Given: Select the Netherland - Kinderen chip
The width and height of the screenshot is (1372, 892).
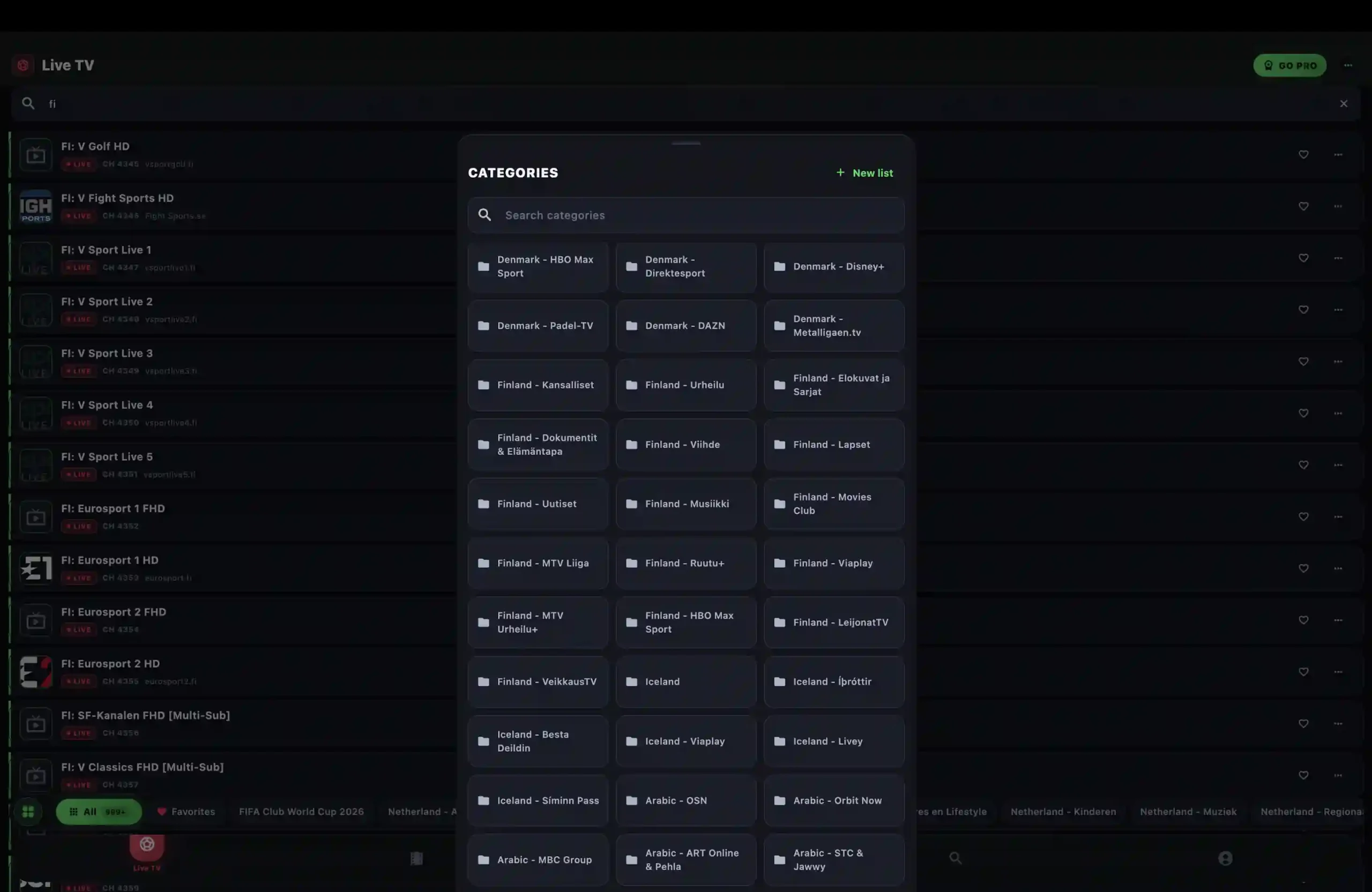Looking at the screenshot, I should (1062, 811).
